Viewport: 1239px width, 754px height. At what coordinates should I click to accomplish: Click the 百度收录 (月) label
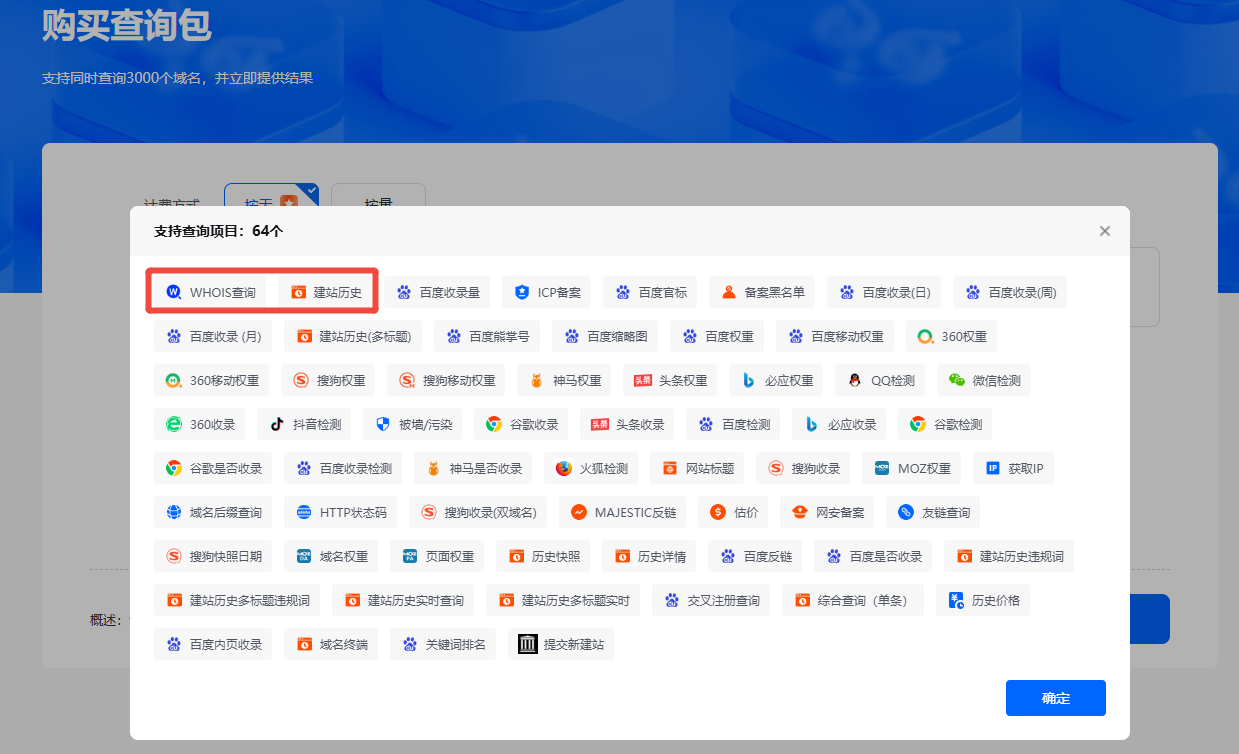(x=226, y=337)
